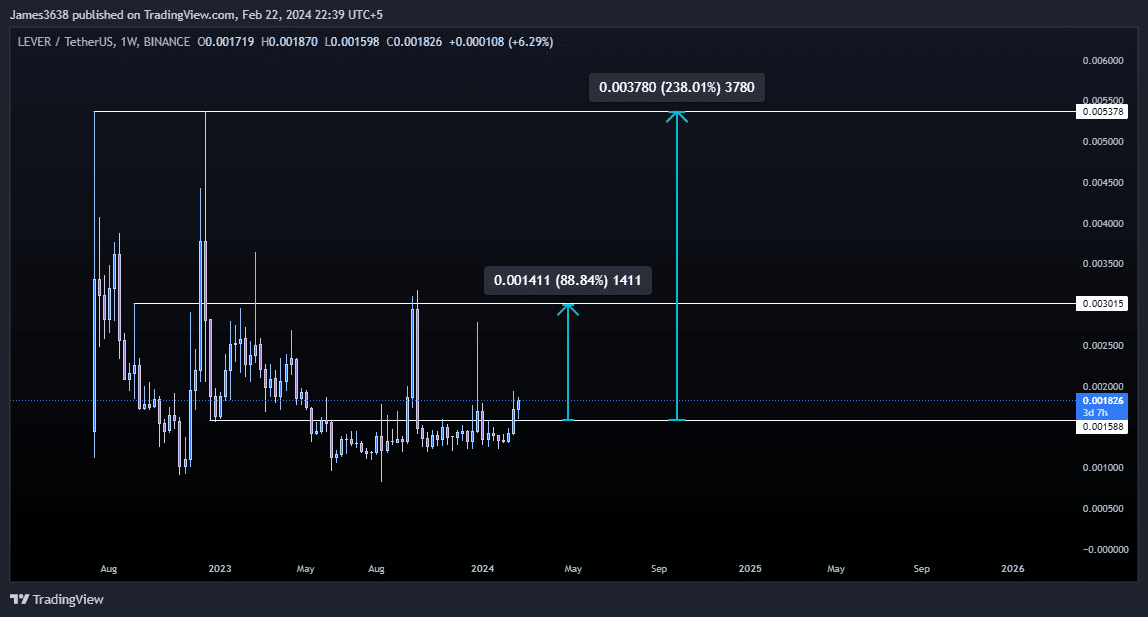Click the TradingView logo icon bottom left
1148x617 pixels.
[19, 599]
